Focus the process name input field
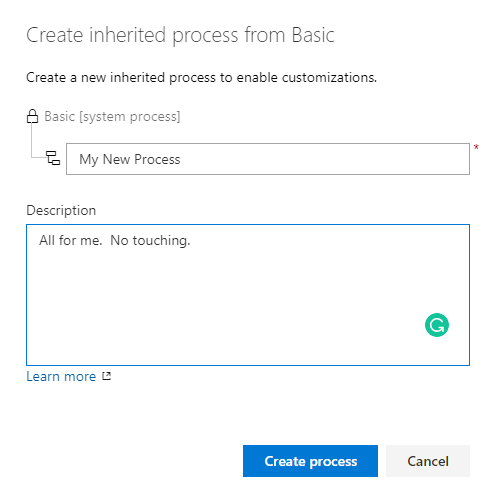 point(268,159)
